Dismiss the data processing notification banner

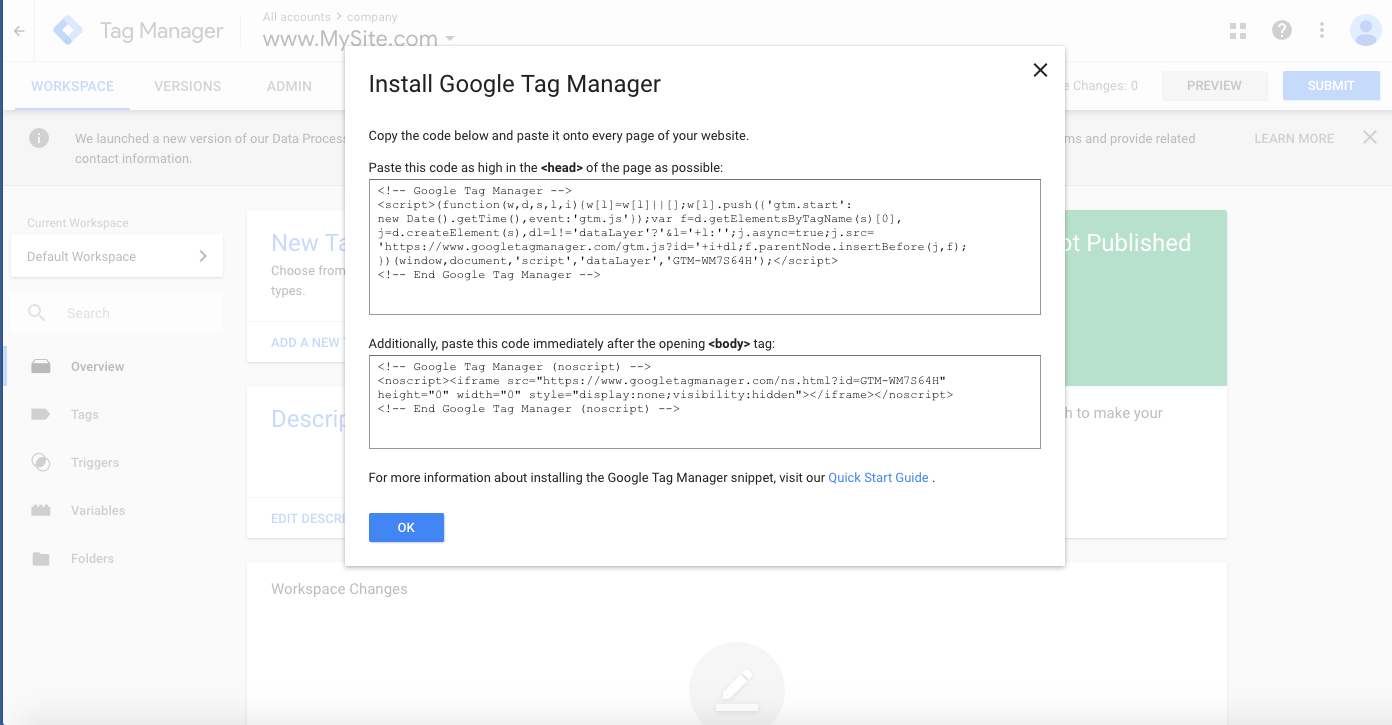[x=1370, y=138]
